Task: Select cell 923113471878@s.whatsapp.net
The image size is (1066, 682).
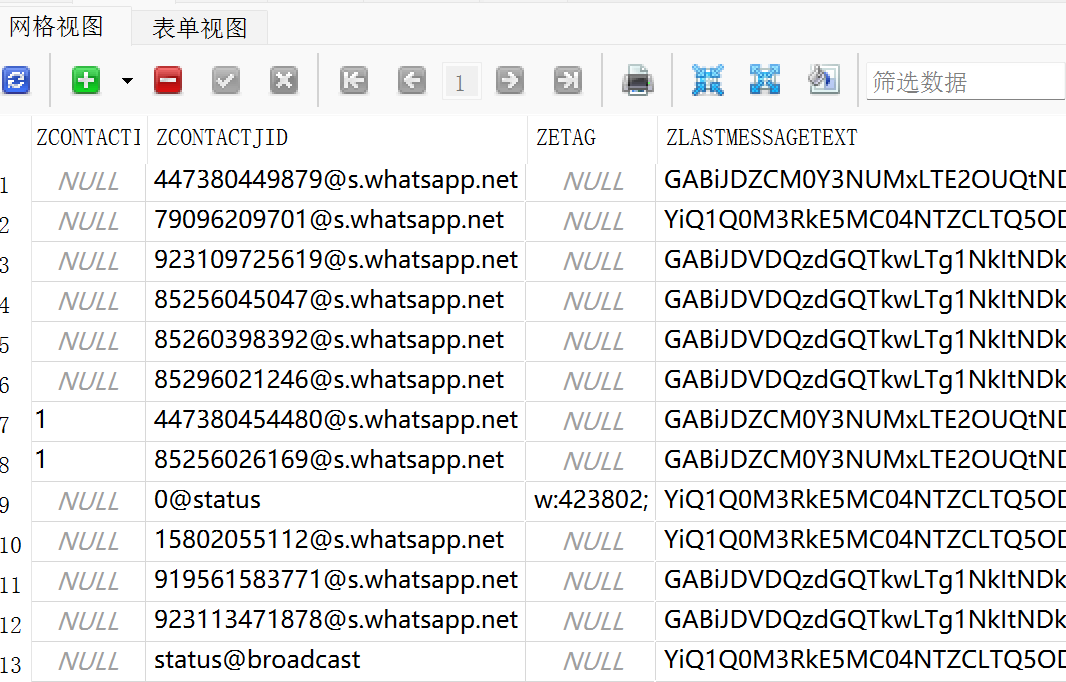Action: (335, 621)
